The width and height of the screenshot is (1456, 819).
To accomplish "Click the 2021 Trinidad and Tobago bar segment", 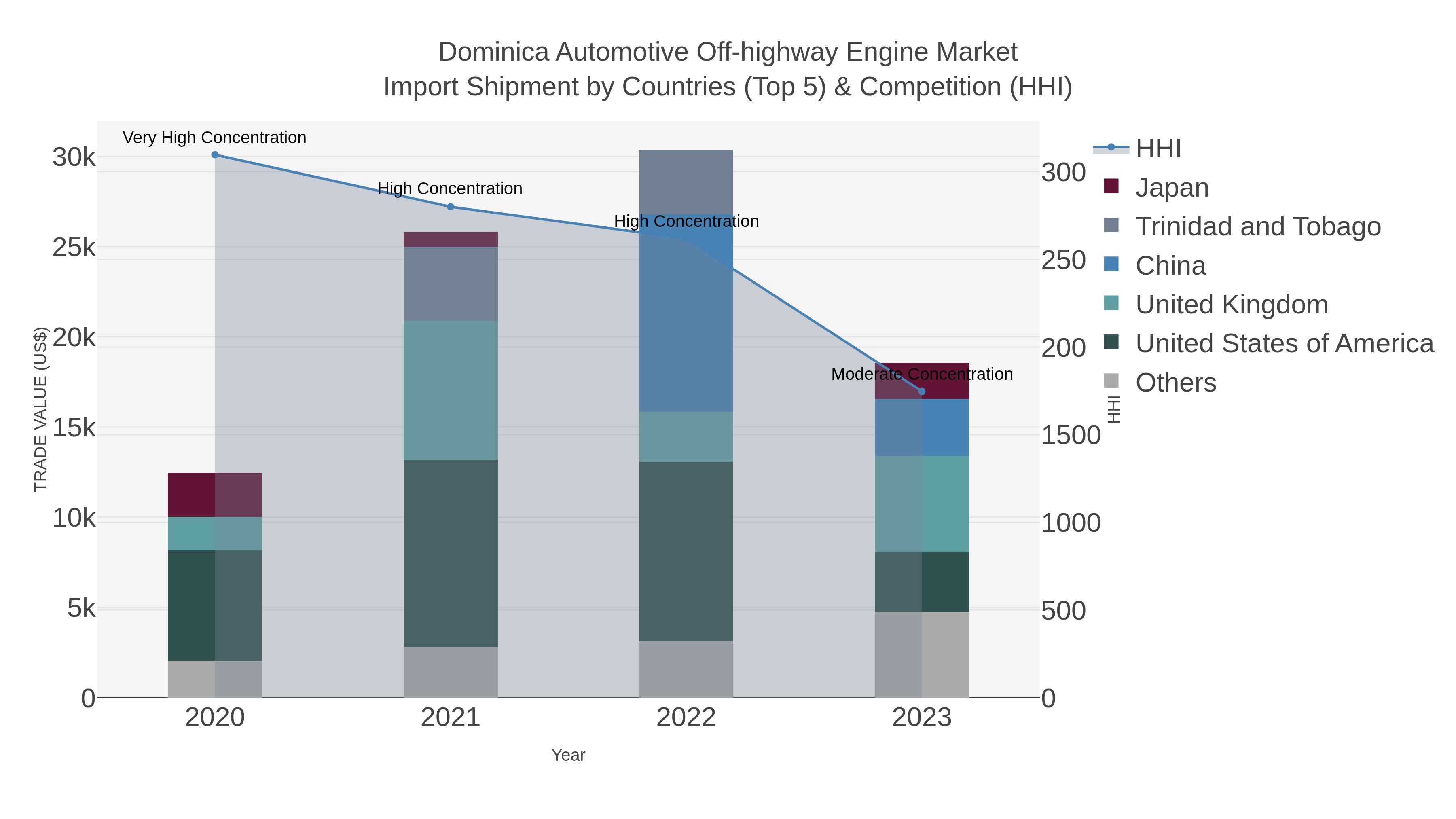I will click(x=451, y=284).
